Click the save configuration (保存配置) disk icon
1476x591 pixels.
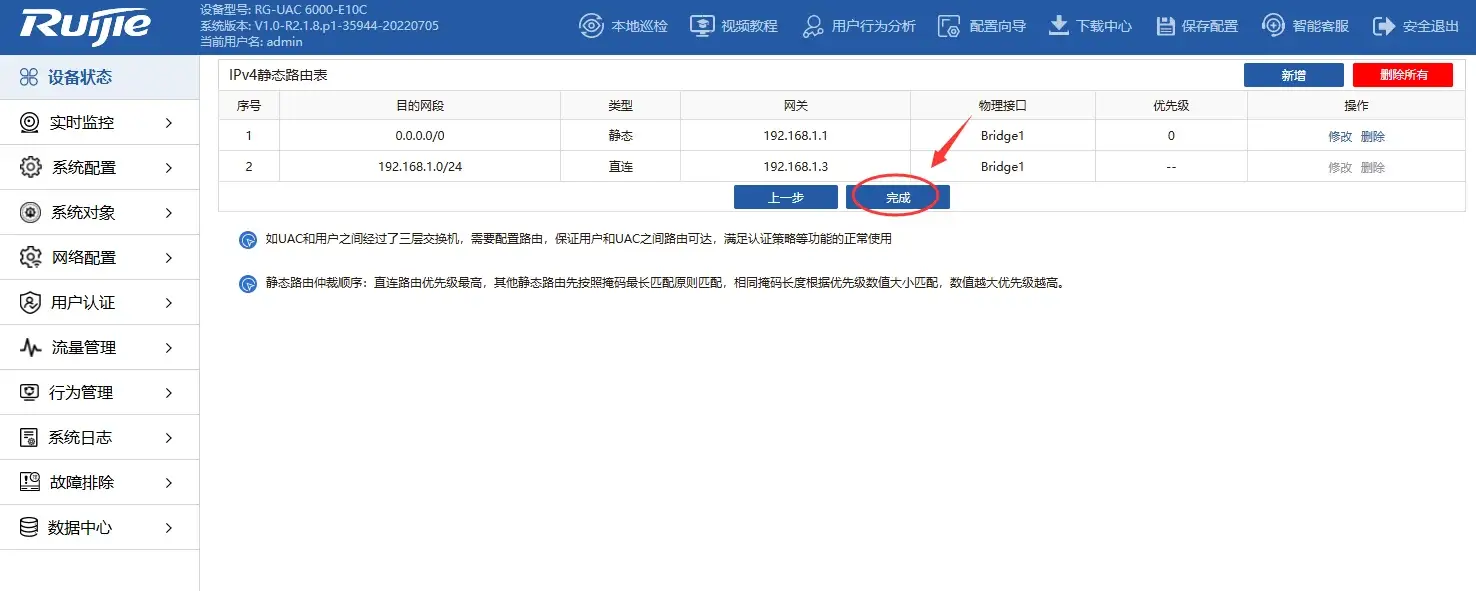click(x=1165, y=26)
